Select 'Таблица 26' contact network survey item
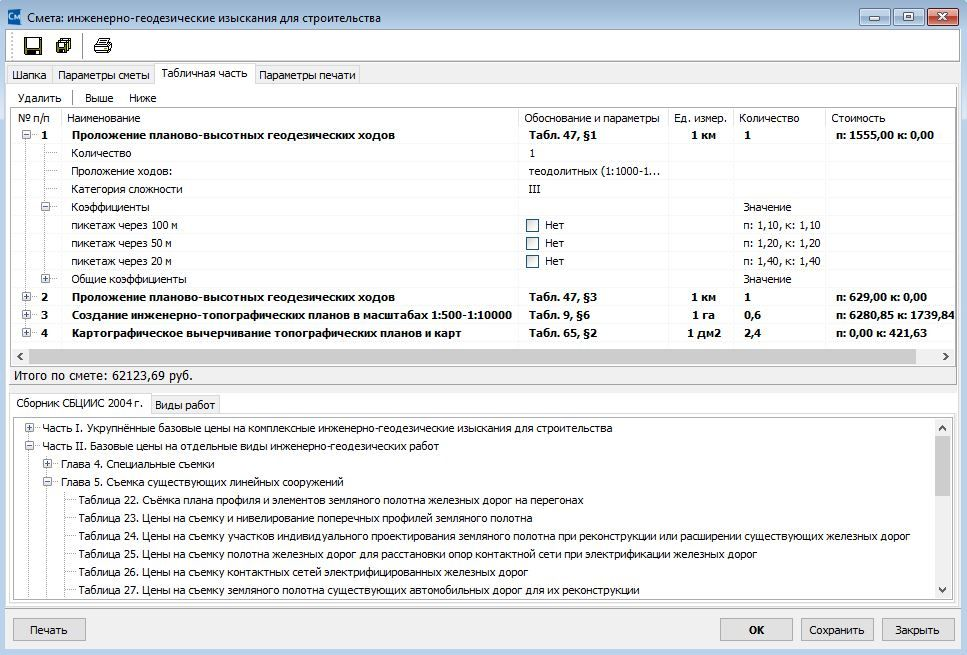The height and width of the screenshot is (655, 967). [x=303, y=572]
